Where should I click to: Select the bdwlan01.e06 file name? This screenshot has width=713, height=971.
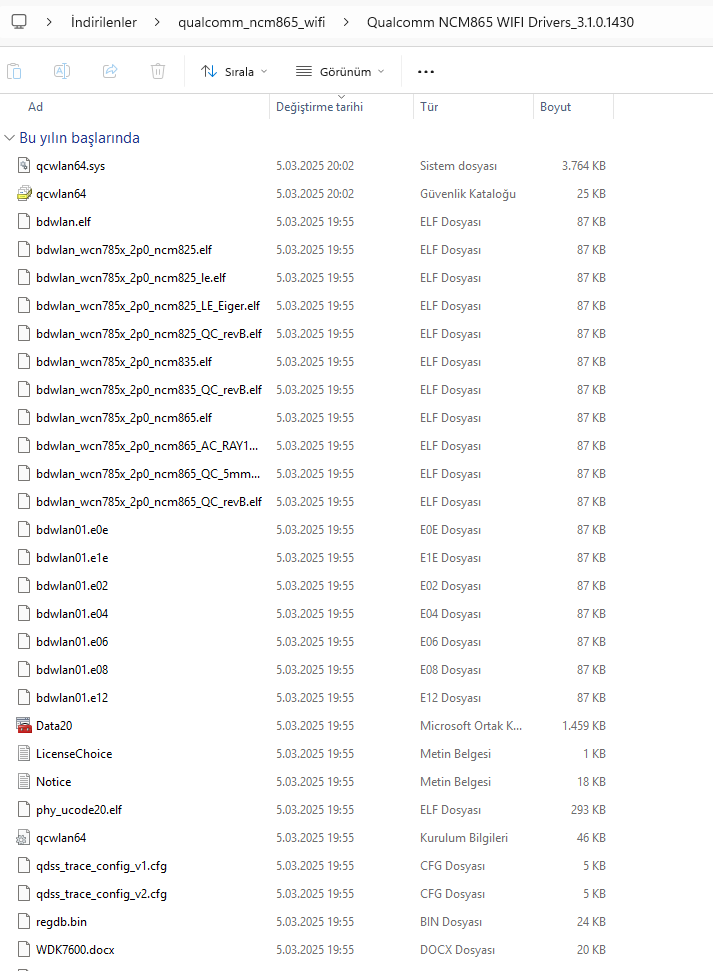72,642
